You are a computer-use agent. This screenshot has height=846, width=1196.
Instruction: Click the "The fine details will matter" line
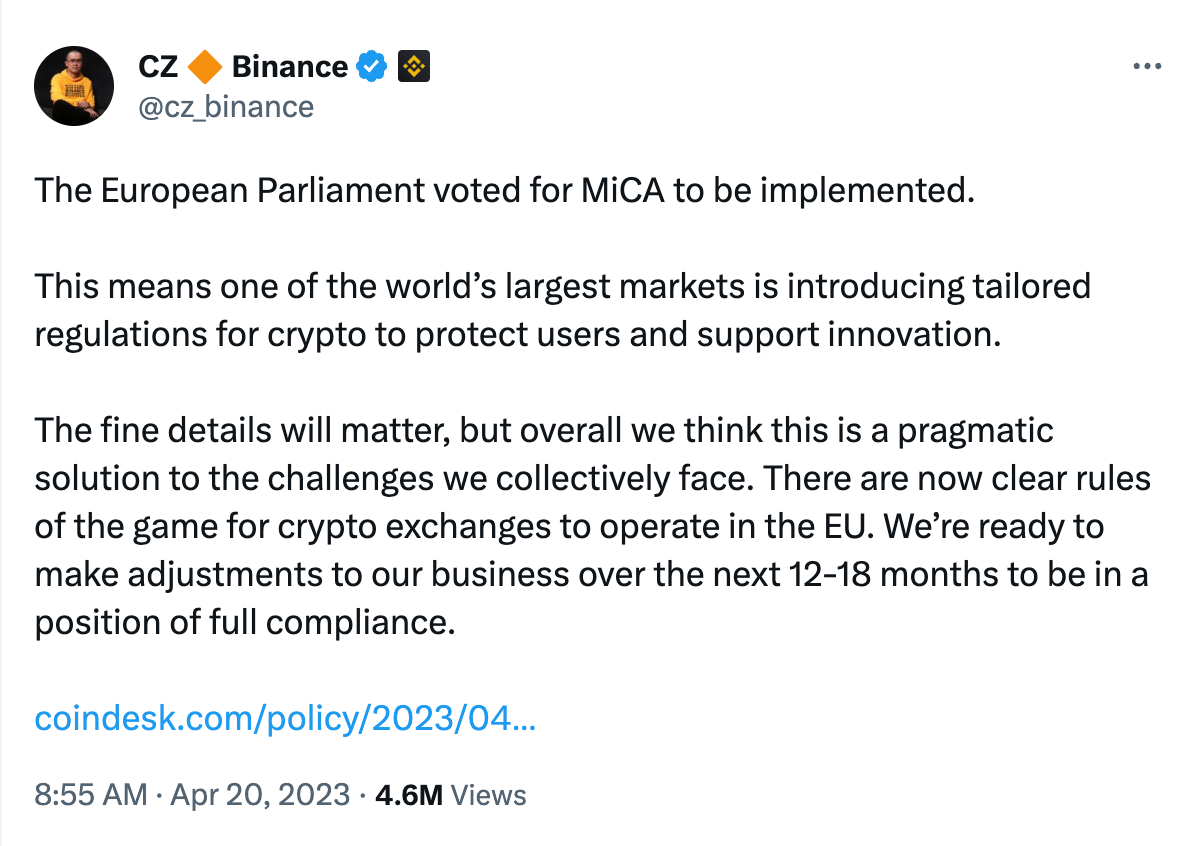[x=544, y=431]
